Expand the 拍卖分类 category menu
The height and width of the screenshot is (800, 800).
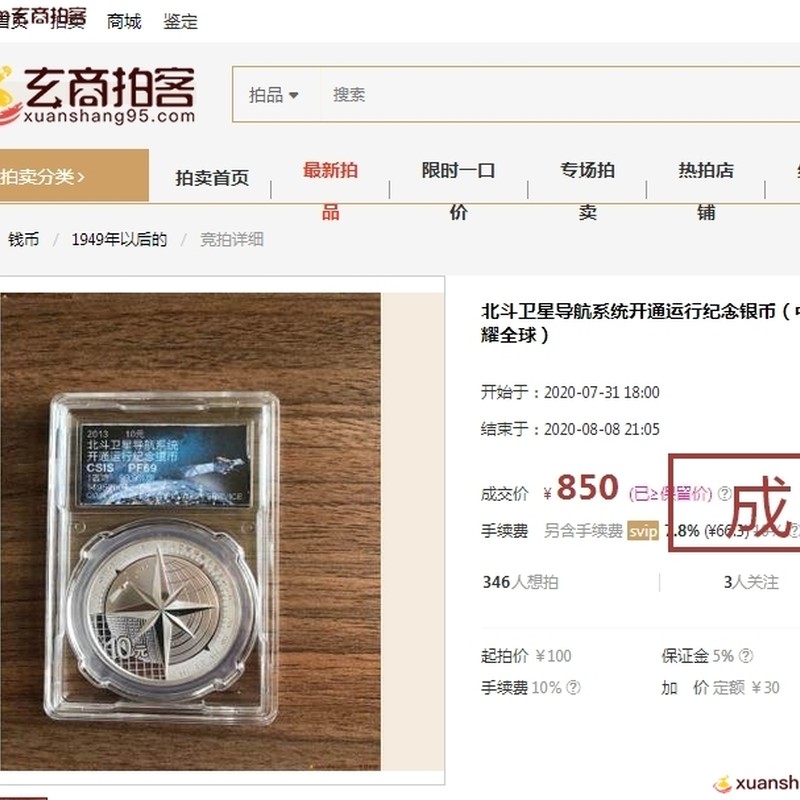tap(74, 176)
